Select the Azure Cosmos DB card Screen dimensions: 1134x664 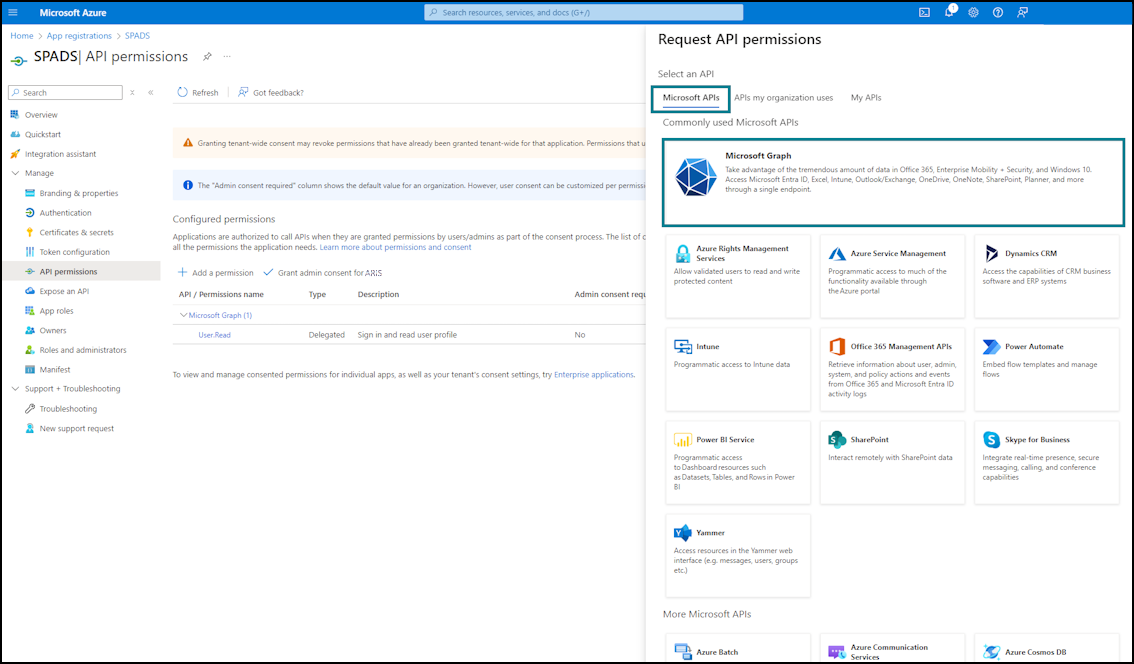click(1046, 648)
